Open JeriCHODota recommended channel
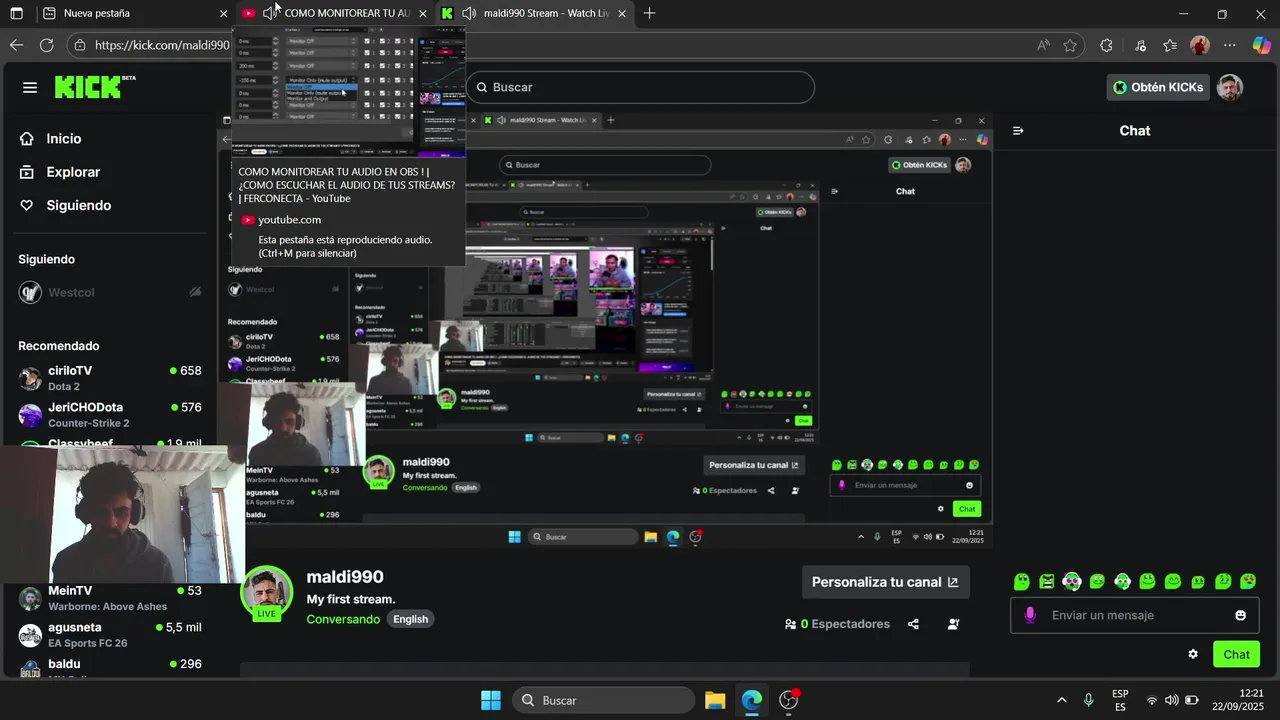 point(110,415)
